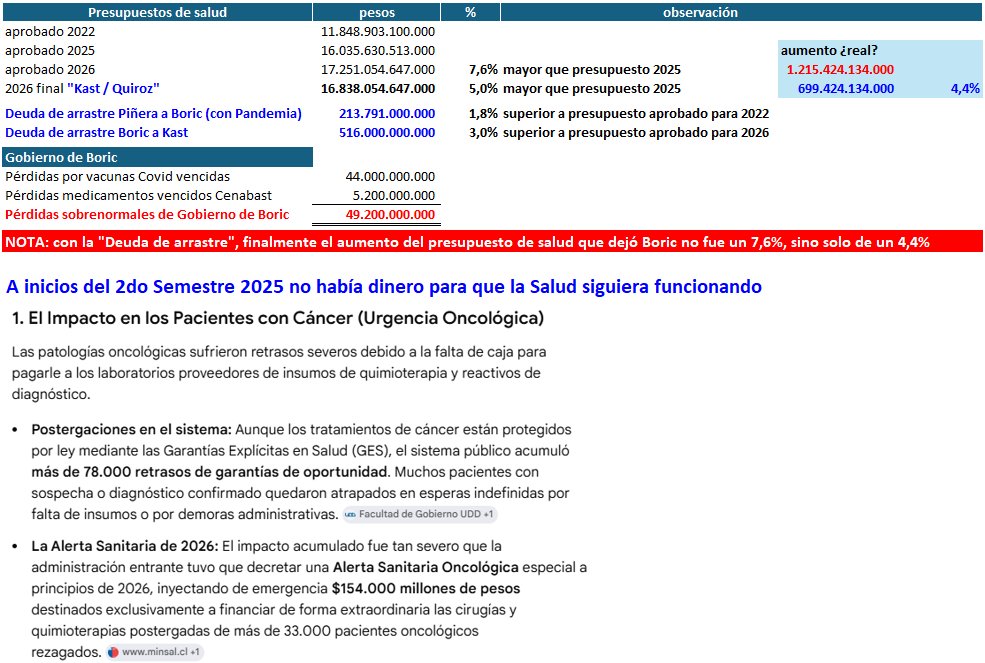
Task: Click the 5,0% percentage cell
Action: [x=483, y=88]
